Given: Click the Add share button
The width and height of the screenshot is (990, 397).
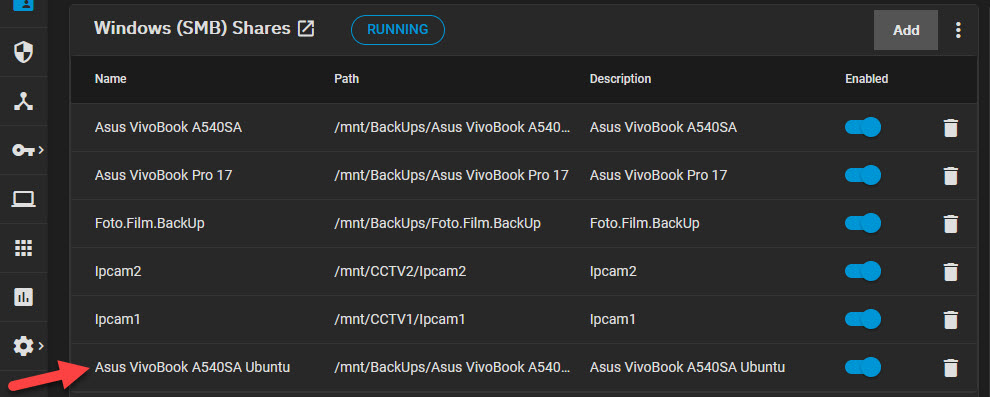Looking at the screenshot, I should (x=906, y=30).
